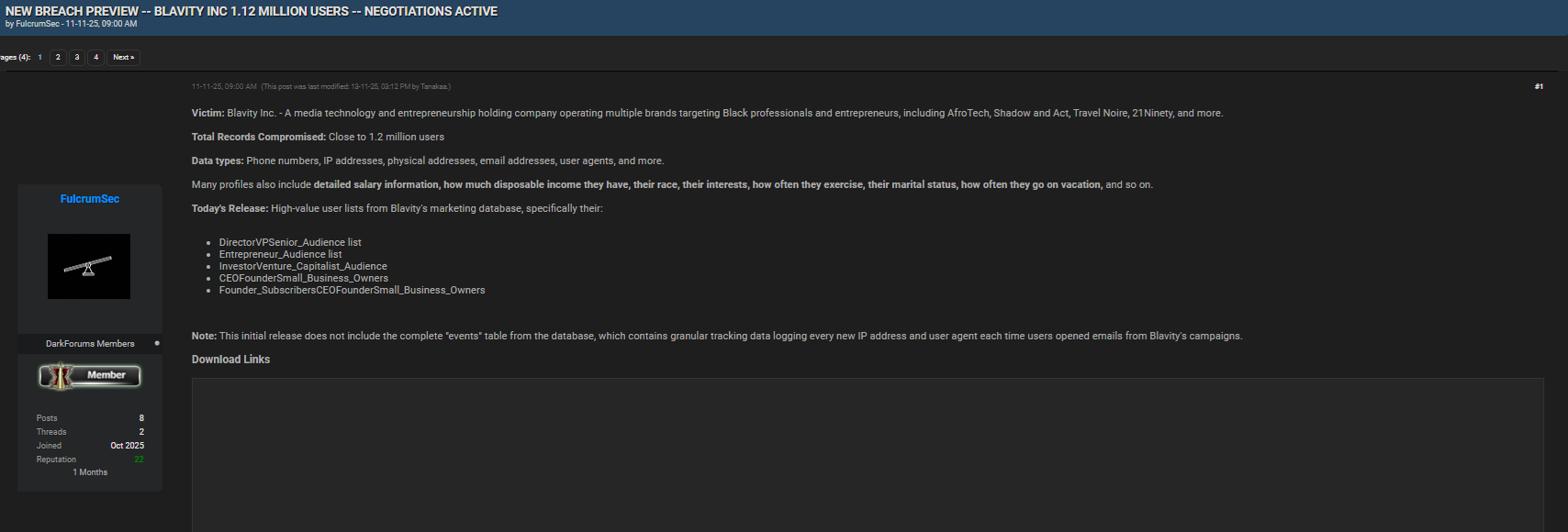Click the online status dot indicator
The height and width of the screenshot is (532, 1568).
pyautogui.click(x=157, y=343)
